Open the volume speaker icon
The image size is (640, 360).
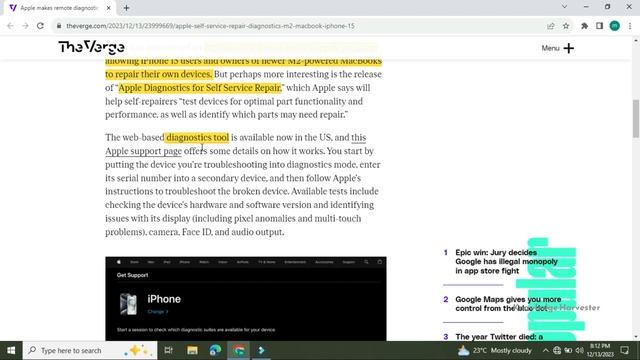tap(579, 350)
